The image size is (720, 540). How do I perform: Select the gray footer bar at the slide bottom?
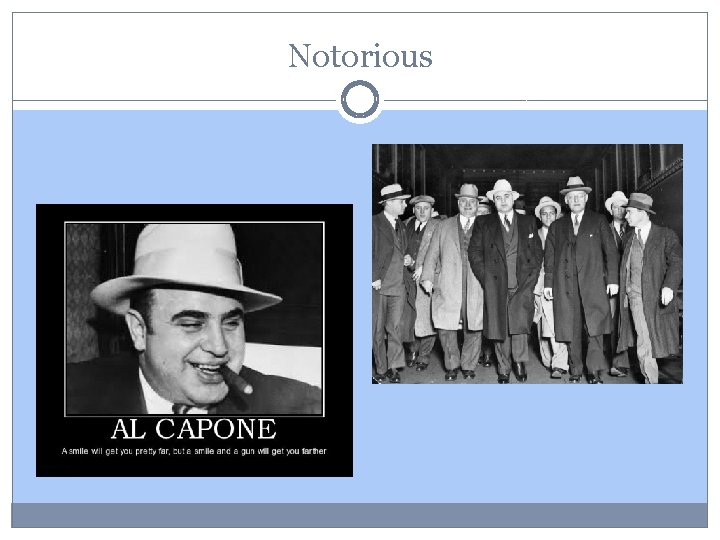(360, 515)
